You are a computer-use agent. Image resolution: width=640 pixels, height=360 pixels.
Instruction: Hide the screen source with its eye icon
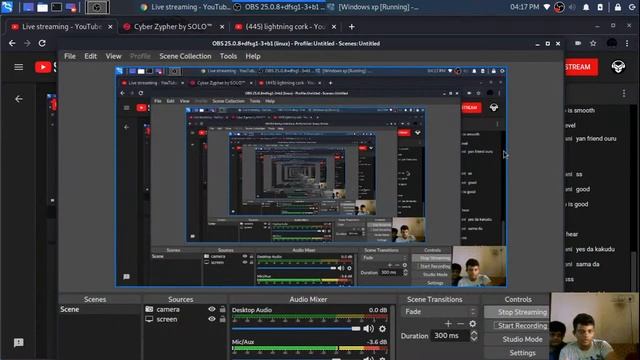pos(212,319)
